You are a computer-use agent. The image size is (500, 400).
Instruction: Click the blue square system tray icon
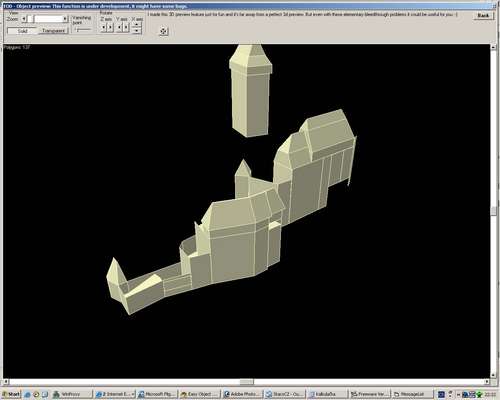(441, 395)
